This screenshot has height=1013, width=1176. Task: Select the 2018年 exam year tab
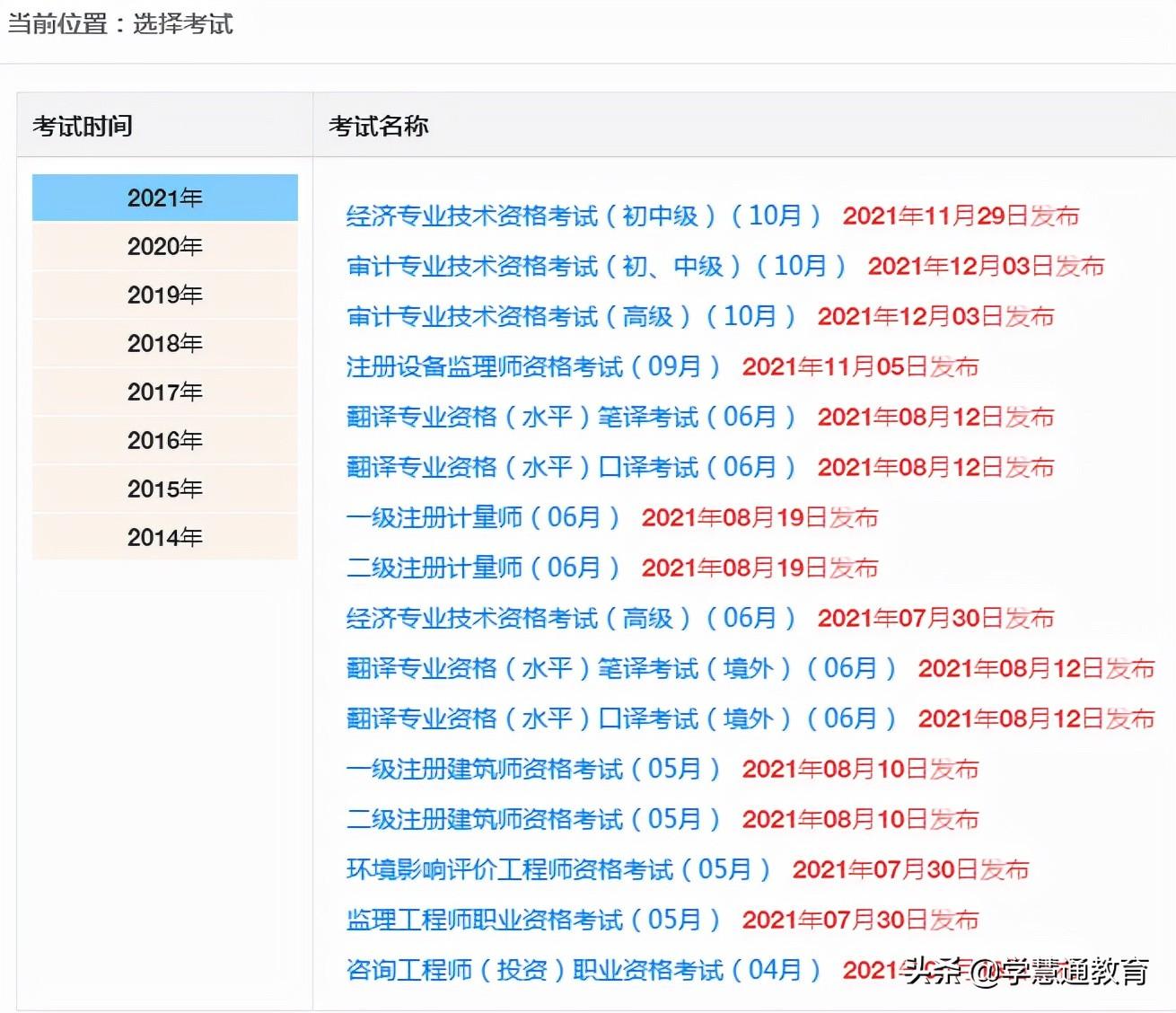[x=165, y=343]
